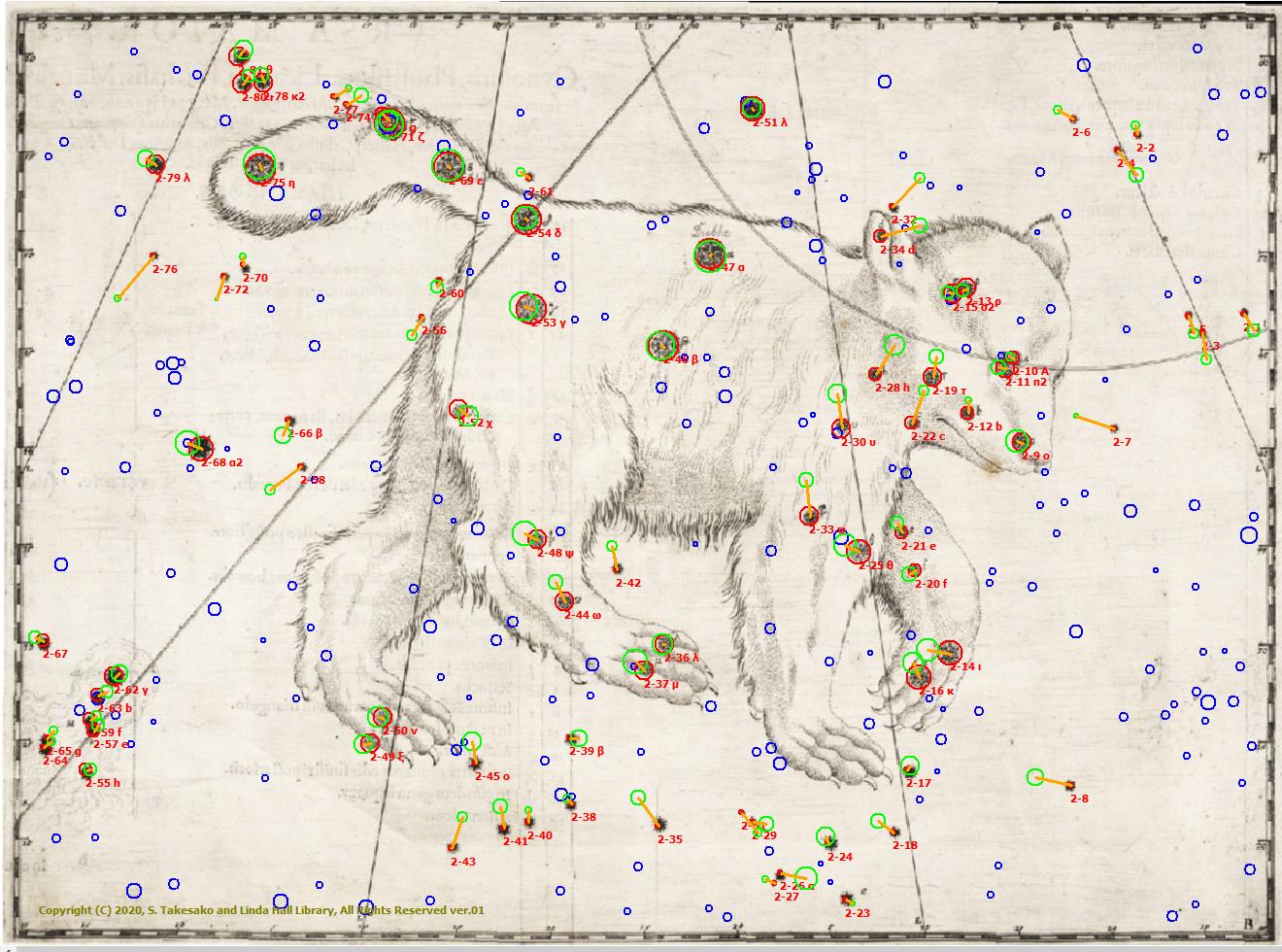Select the "2-38" star label
1282x952 pixels.
click(583, 817)
